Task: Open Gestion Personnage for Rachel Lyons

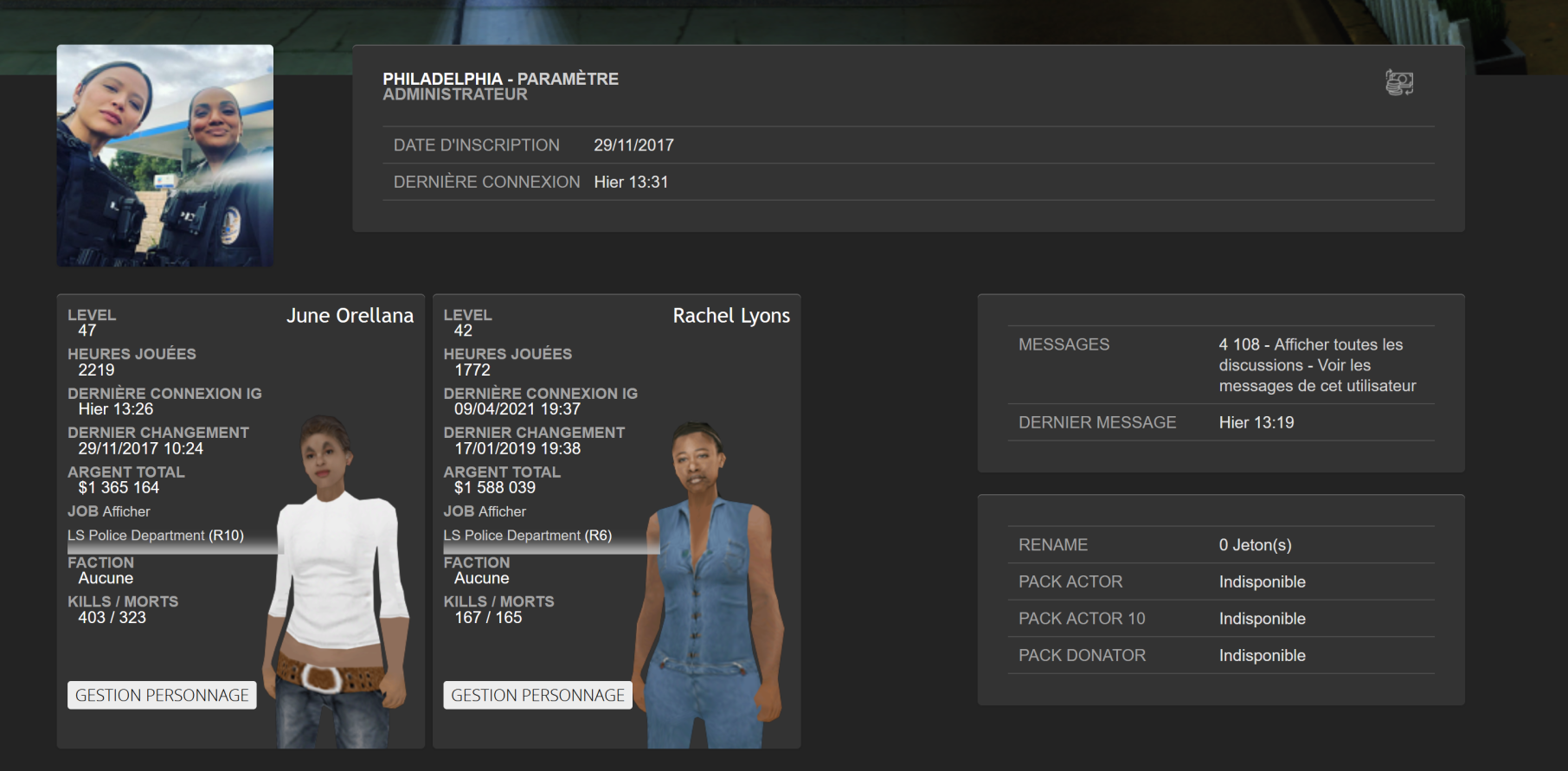Action: pos(537,695)
